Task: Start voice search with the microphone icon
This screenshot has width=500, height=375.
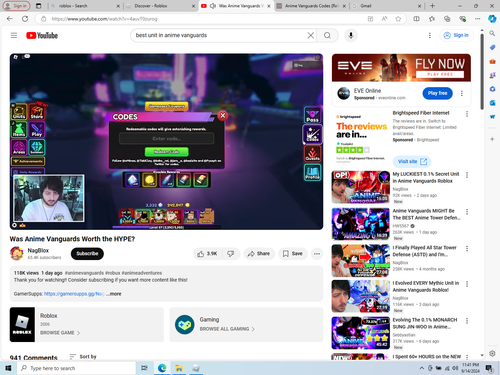Action: click(x=351, y=35)
